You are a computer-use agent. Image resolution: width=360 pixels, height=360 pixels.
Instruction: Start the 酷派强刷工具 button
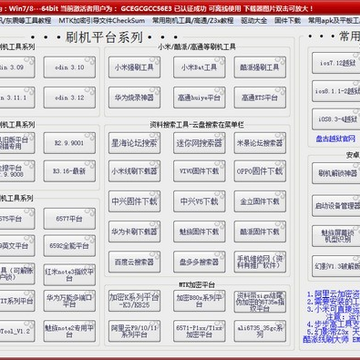tap(260, 67)
